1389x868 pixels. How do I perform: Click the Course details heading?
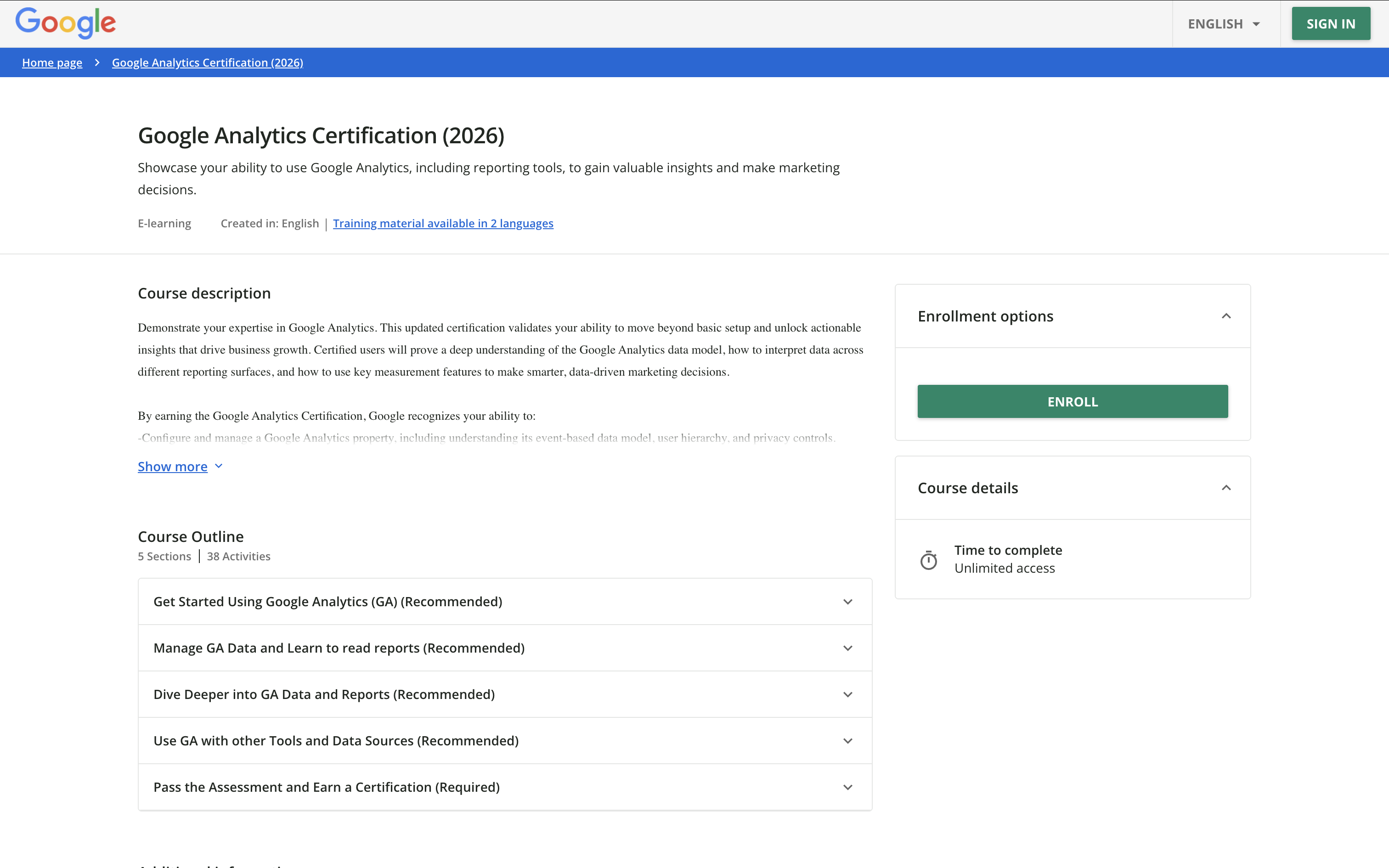click(968, 488)
